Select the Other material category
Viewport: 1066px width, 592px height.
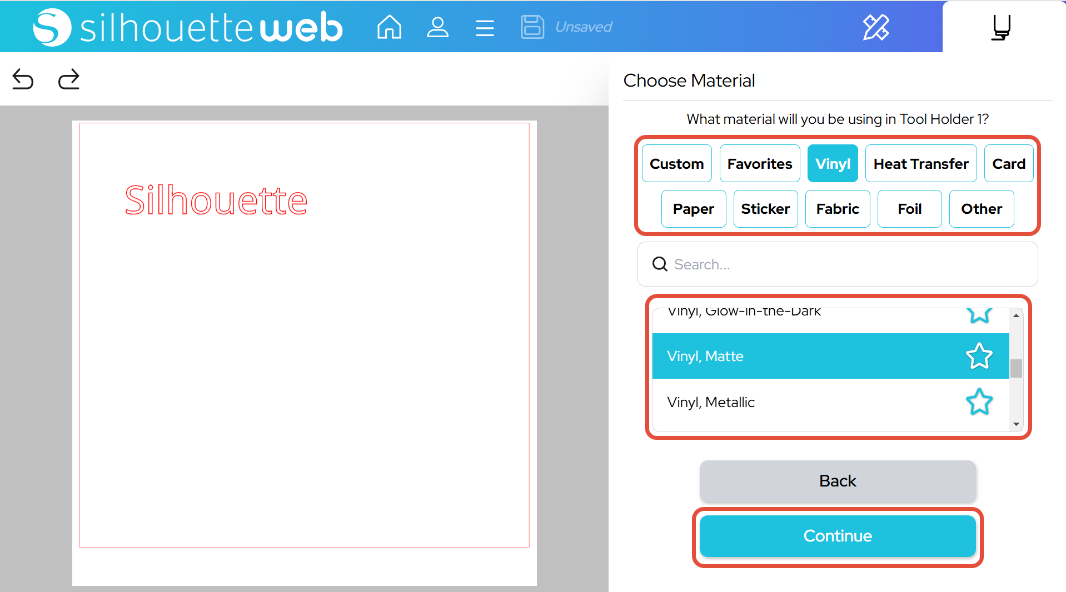pos(982,209)
